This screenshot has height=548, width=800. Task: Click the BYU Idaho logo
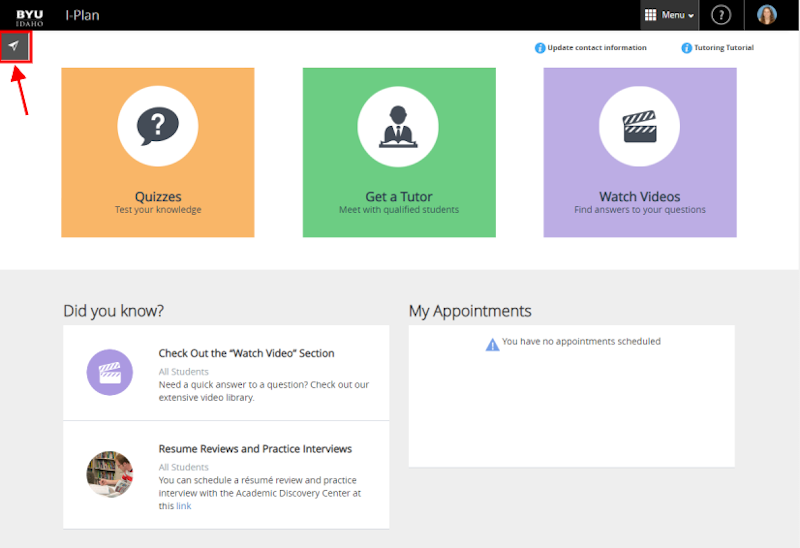30,15
